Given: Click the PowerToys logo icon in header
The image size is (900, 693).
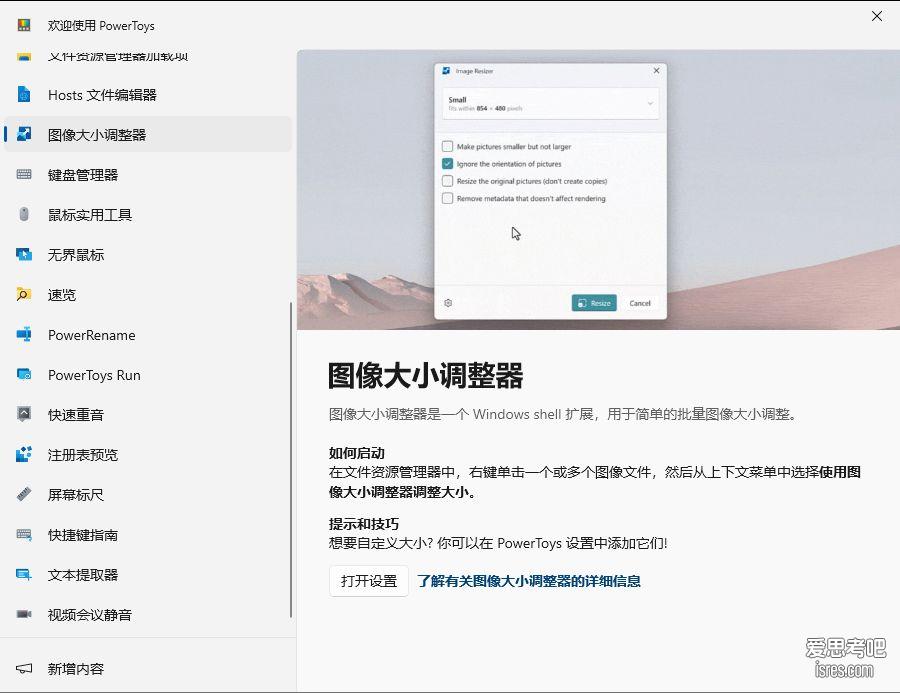Looking at the screenshot, I should pos(24,25).
